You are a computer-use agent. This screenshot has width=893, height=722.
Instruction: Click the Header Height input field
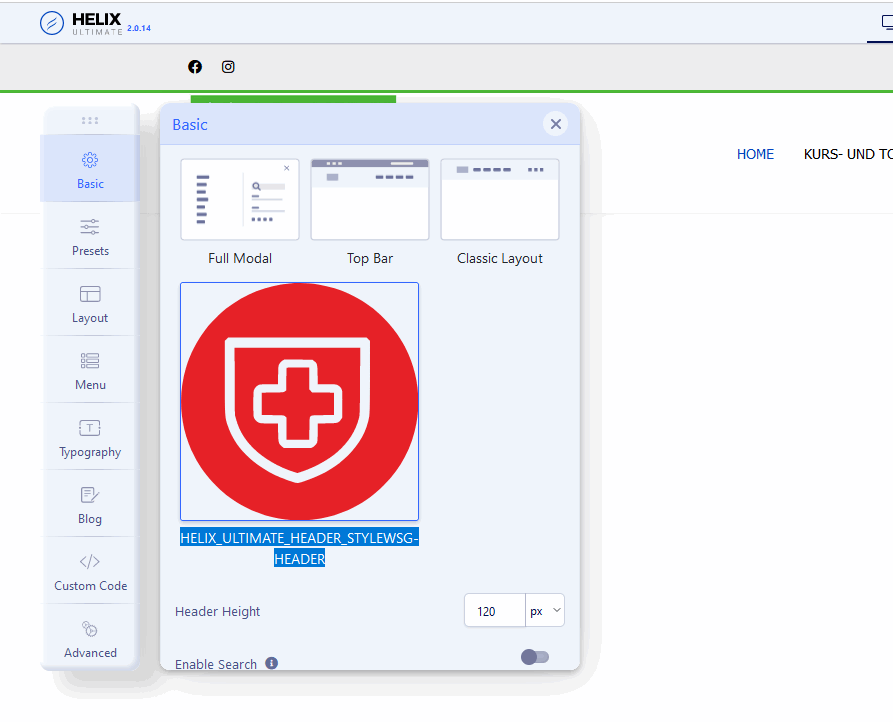(494, 611)
